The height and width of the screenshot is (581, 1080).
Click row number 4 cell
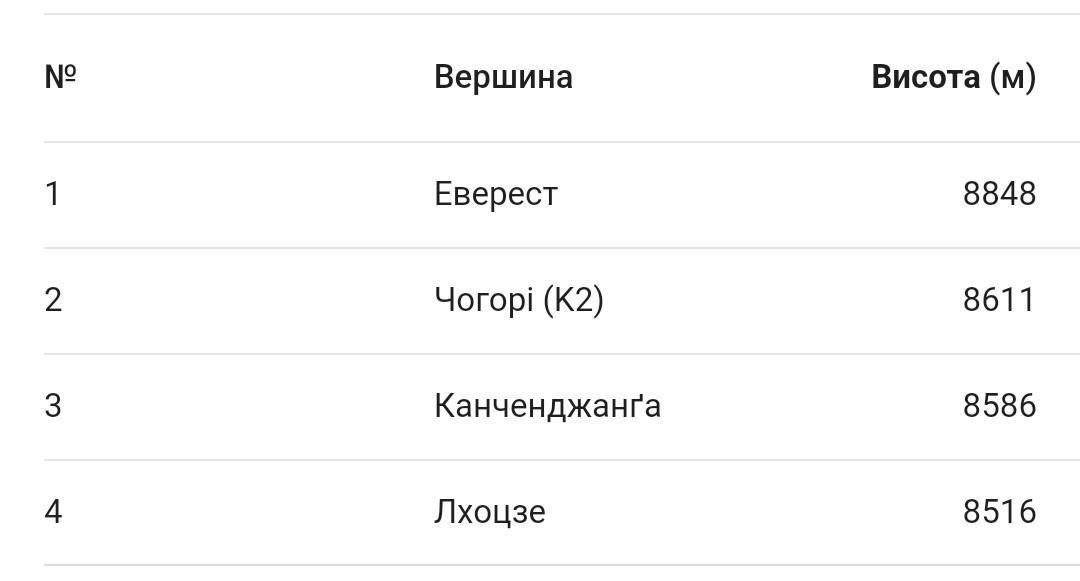[53, 511]
